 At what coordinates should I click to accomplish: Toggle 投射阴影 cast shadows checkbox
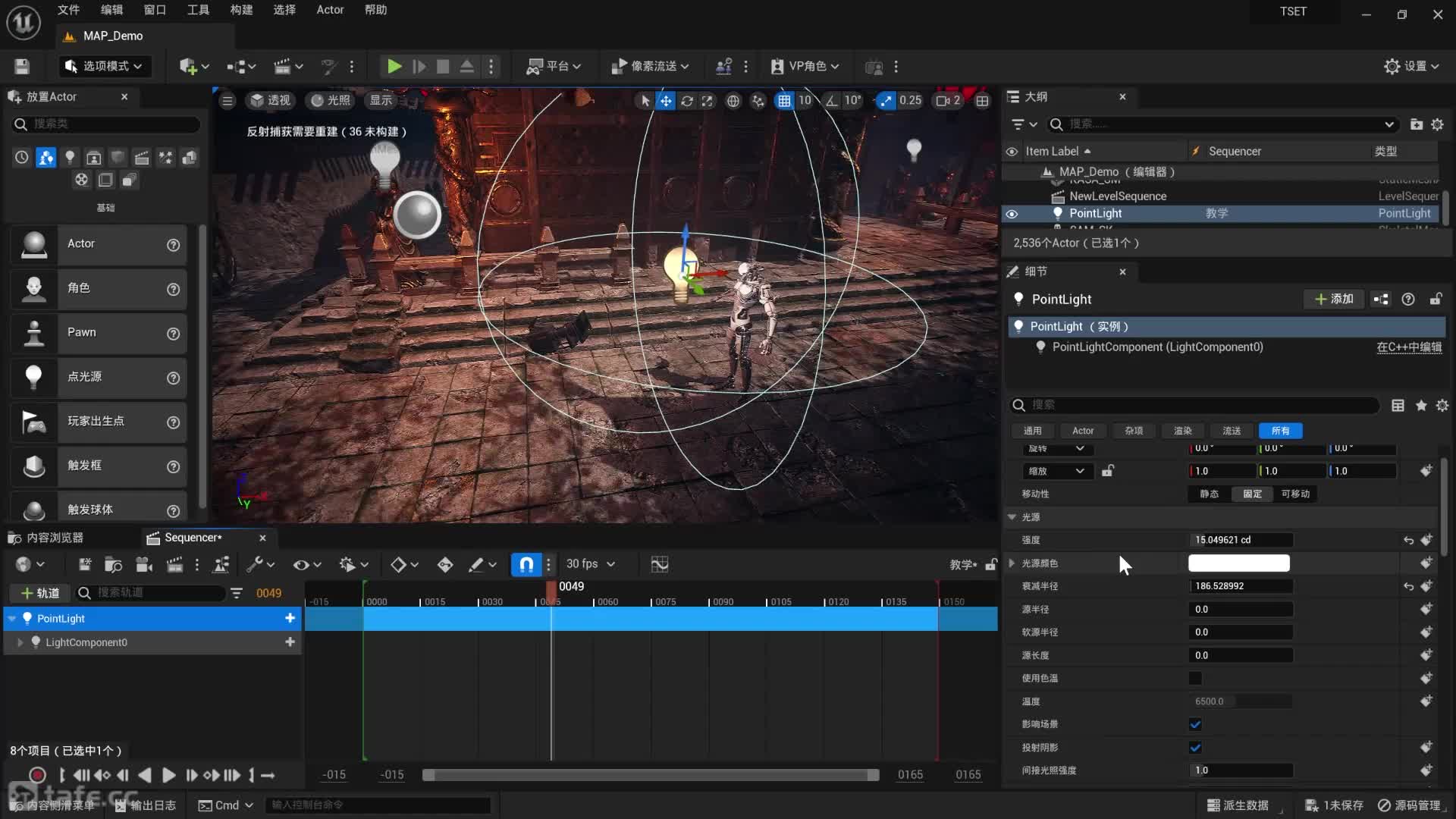click(x=1195, y=748)
